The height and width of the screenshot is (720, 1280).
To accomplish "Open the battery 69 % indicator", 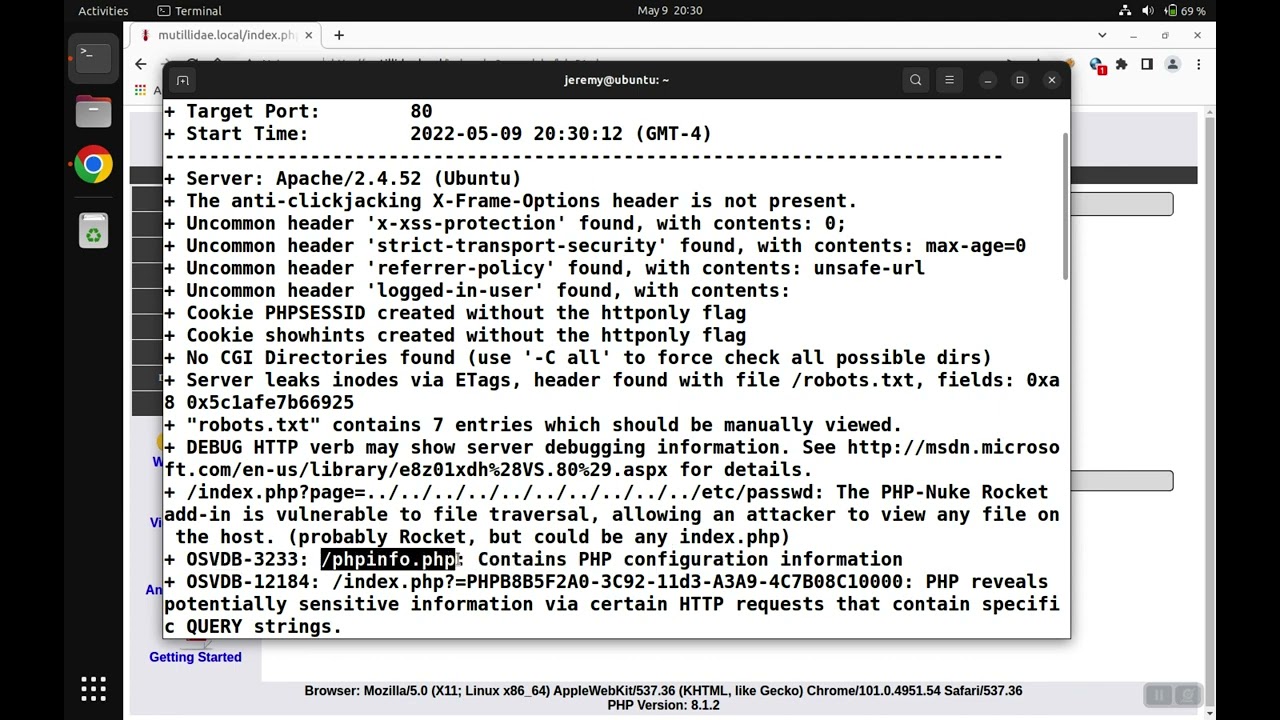I will click(1186, 11).
